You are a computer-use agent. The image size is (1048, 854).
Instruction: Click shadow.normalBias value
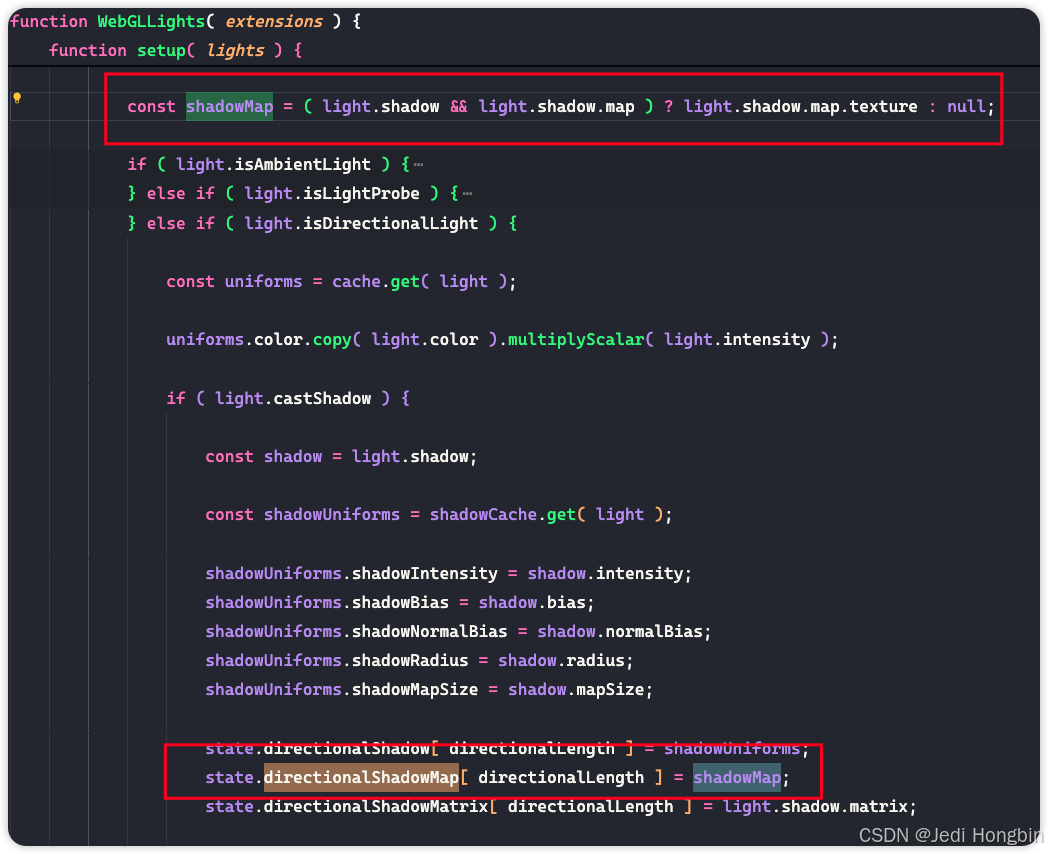coord(620,631)
